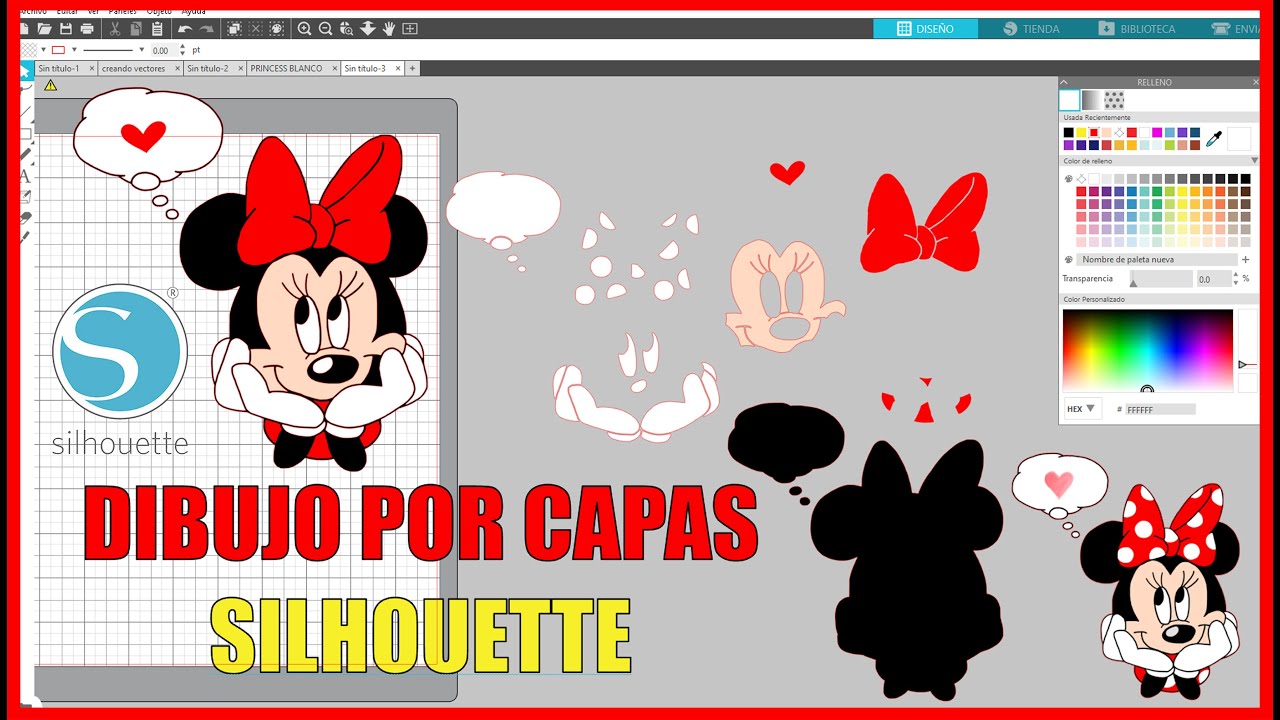Undo the last action
1280x720 pixels.
(x=185, y=29)
